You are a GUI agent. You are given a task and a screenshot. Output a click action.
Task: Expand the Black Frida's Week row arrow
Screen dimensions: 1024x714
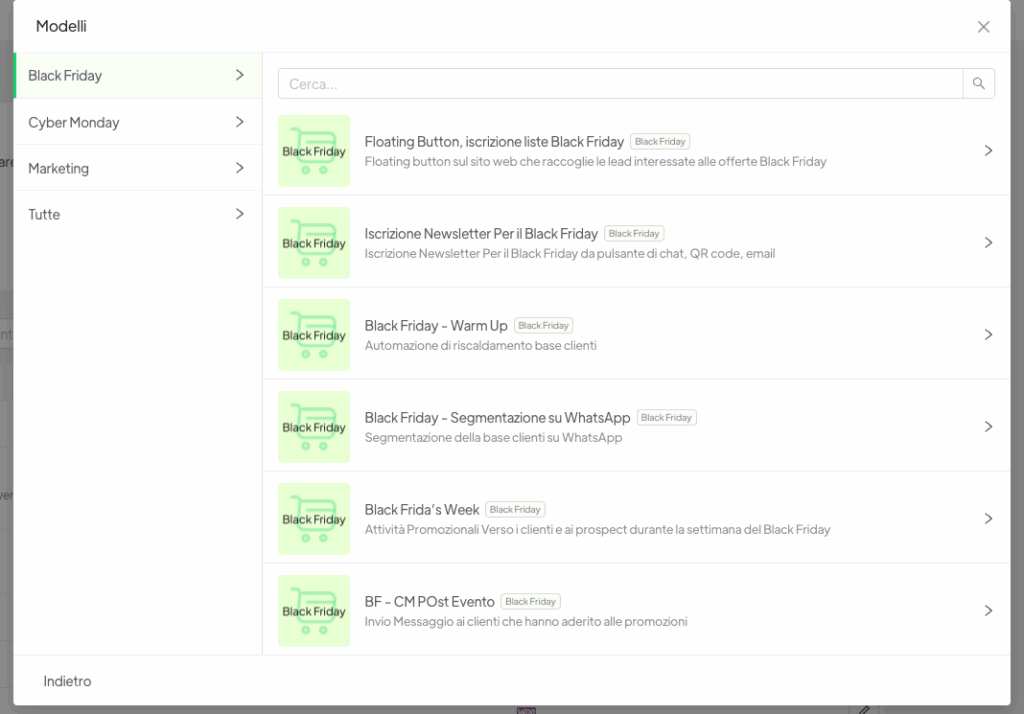click(988, 519)
